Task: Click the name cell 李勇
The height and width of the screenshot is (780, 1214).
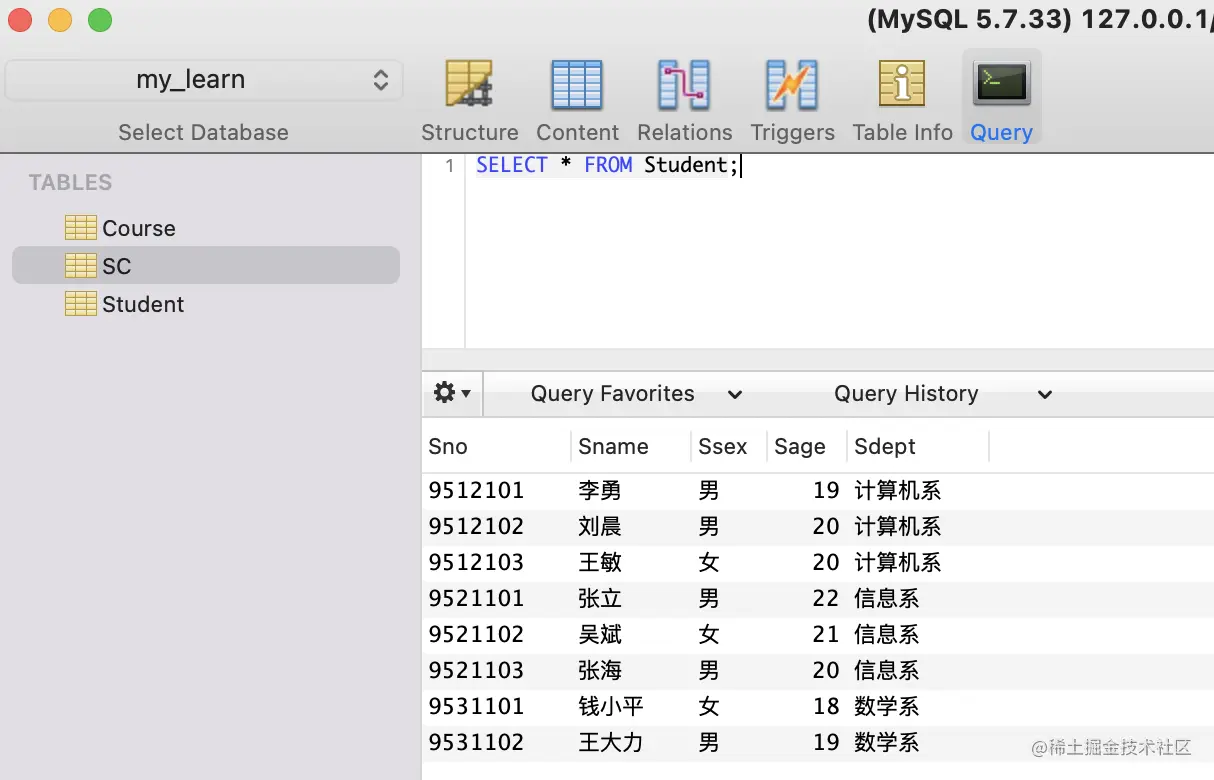Action: click(600, 491)
